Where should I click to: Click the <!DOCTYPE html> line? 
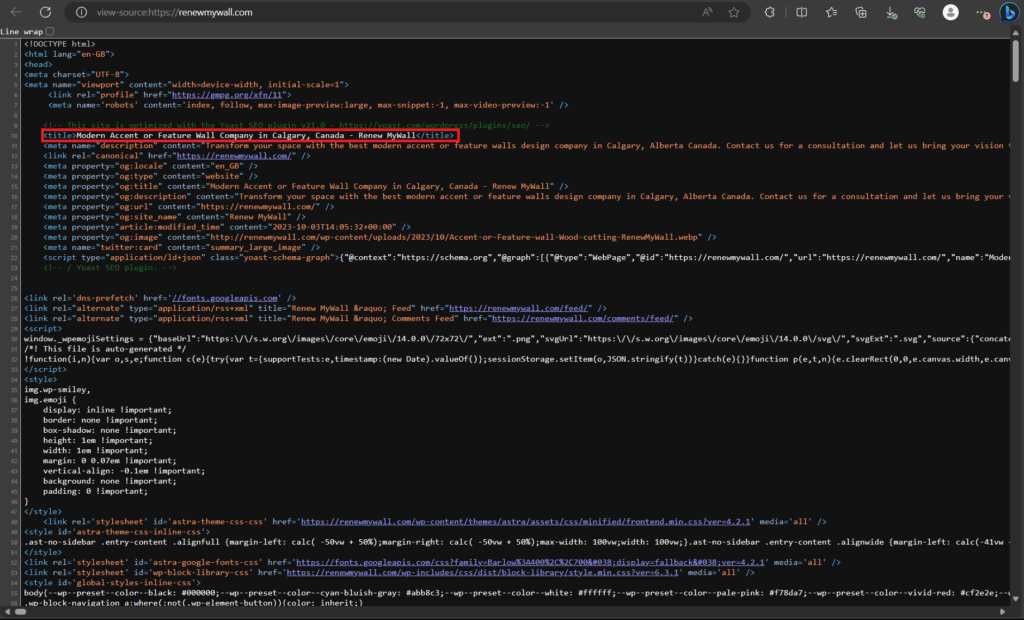pyautogui.click(x=59, y=44)
